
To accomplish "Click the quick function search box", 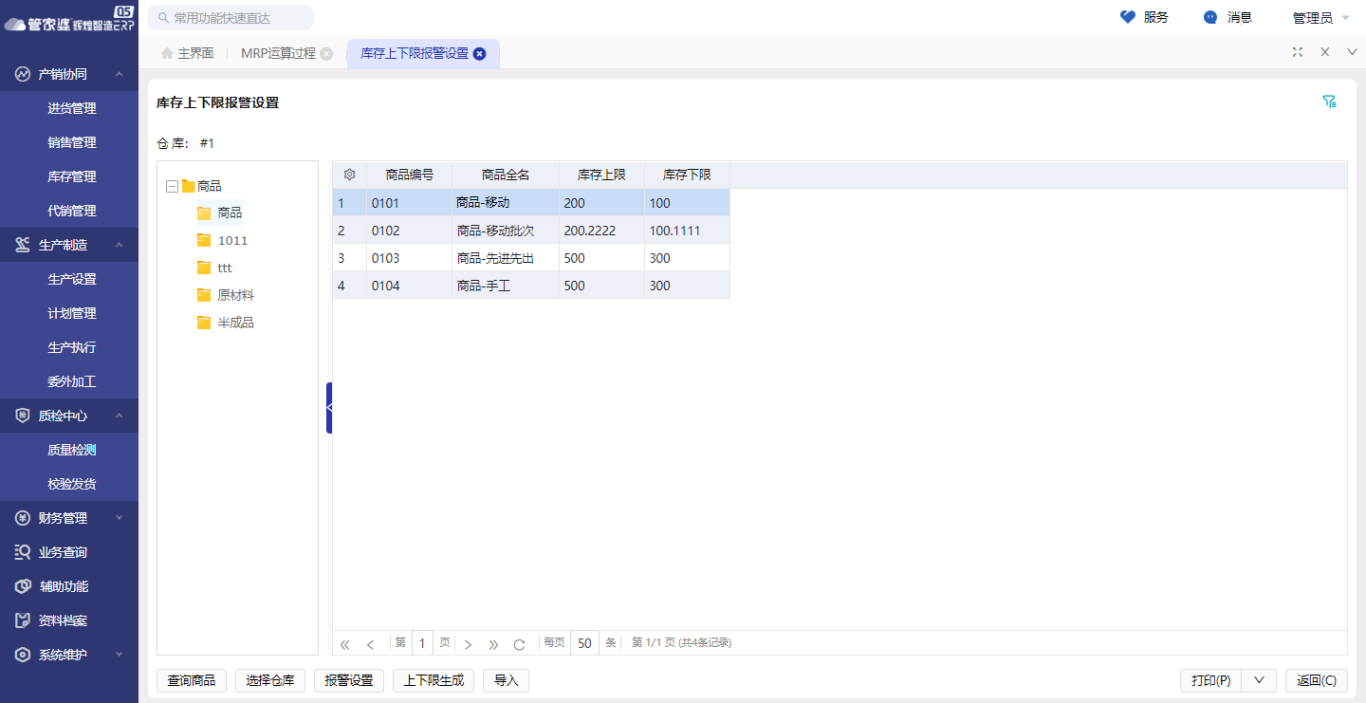I will [x=231, y=18].
